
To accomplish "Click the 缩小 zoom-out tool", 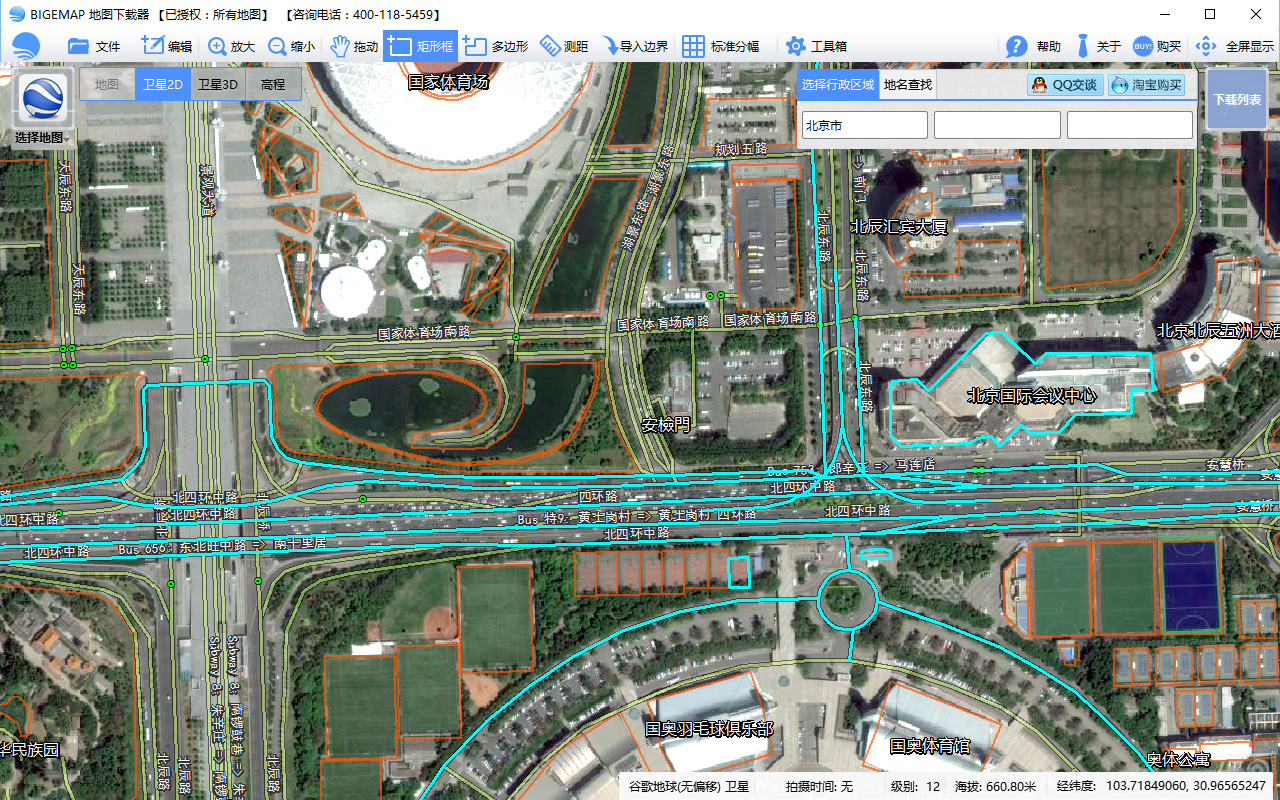I will [x=291, y=46].
